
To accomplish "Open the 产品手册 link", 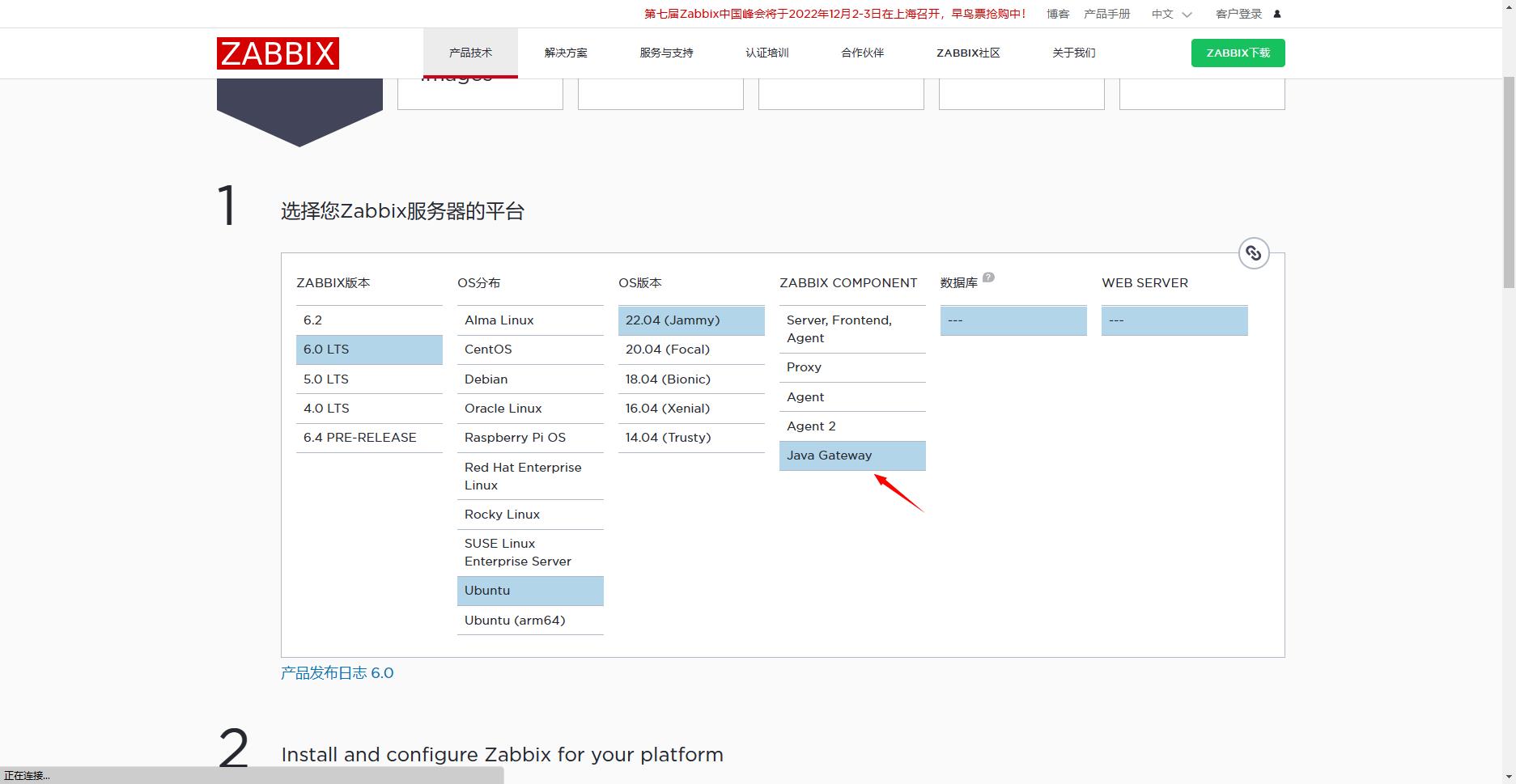I will (1106, 14).
